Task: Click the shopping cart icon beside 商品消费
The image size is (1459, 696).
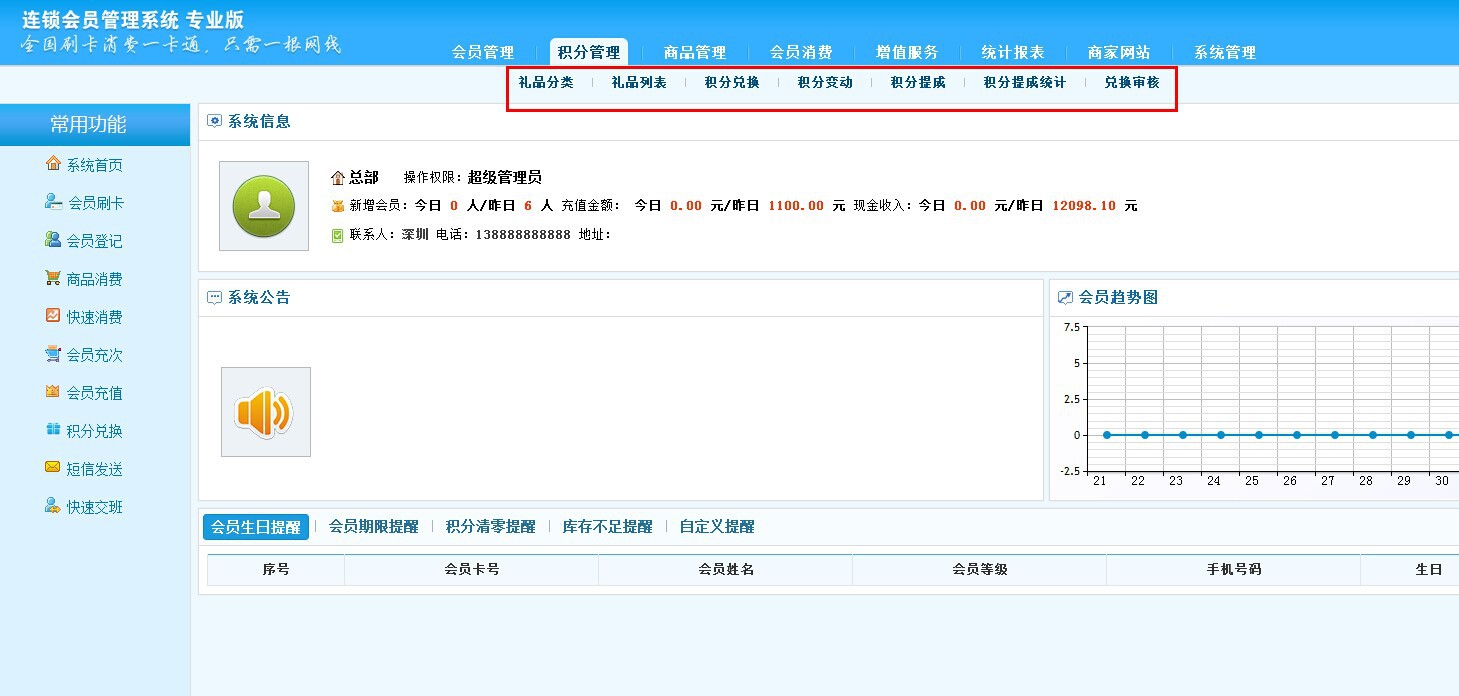Action: coord(53,278)
